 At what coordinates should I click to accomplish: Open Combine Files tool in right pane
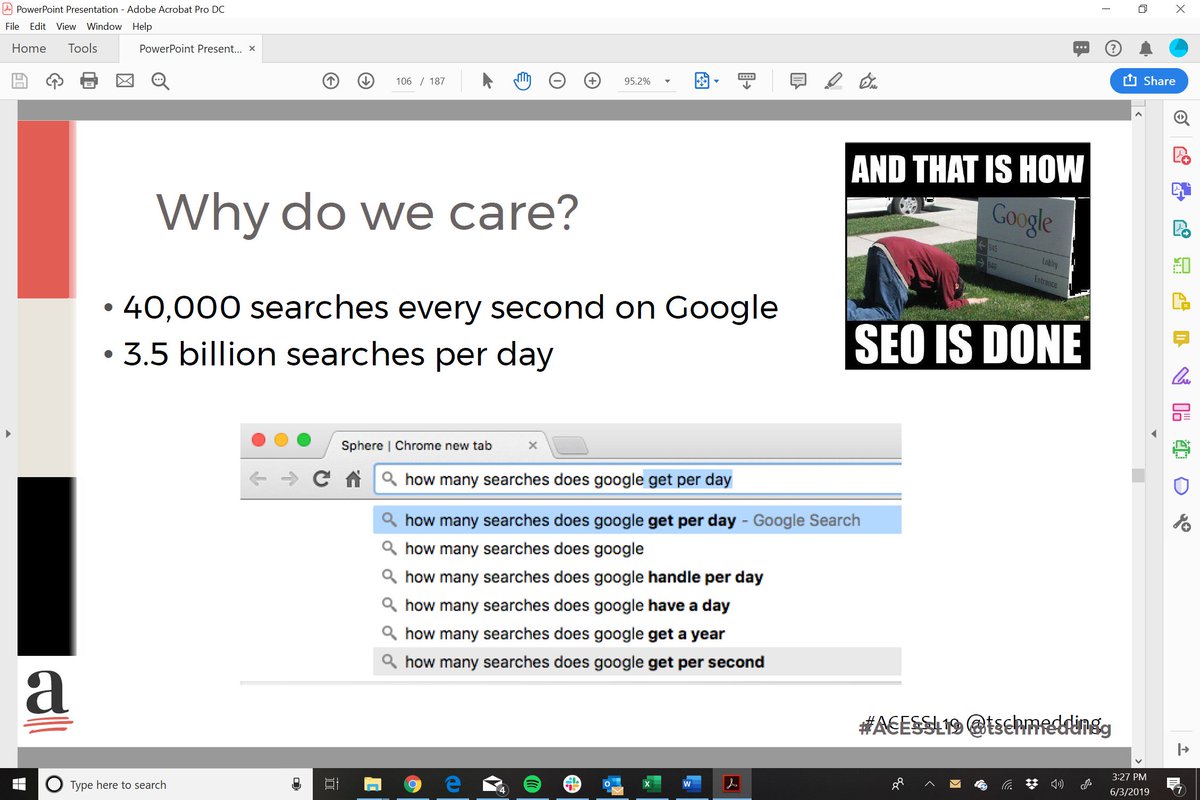click(1181, 190)
